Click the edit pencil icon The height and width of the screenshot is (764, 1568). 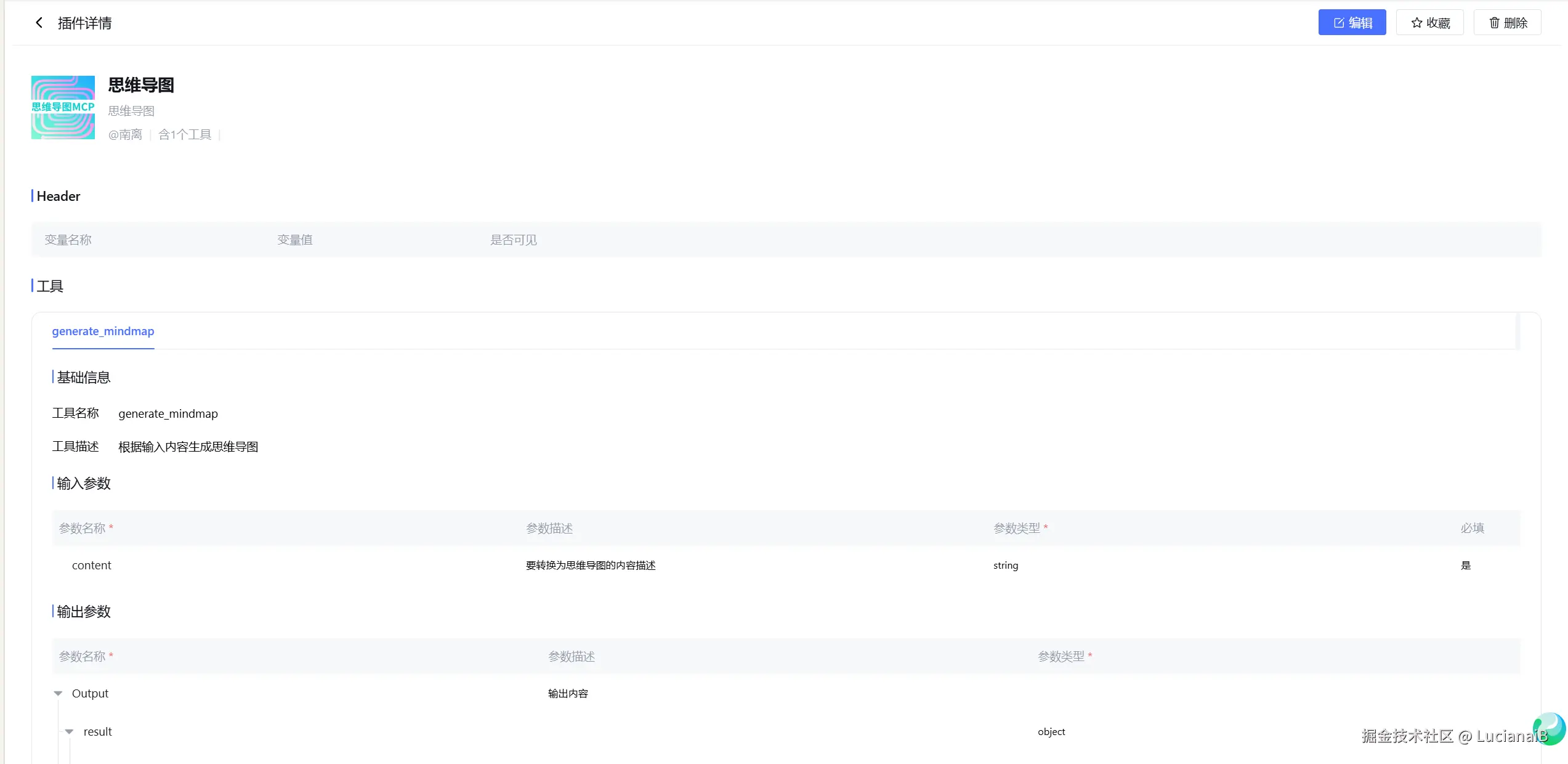1338,23
